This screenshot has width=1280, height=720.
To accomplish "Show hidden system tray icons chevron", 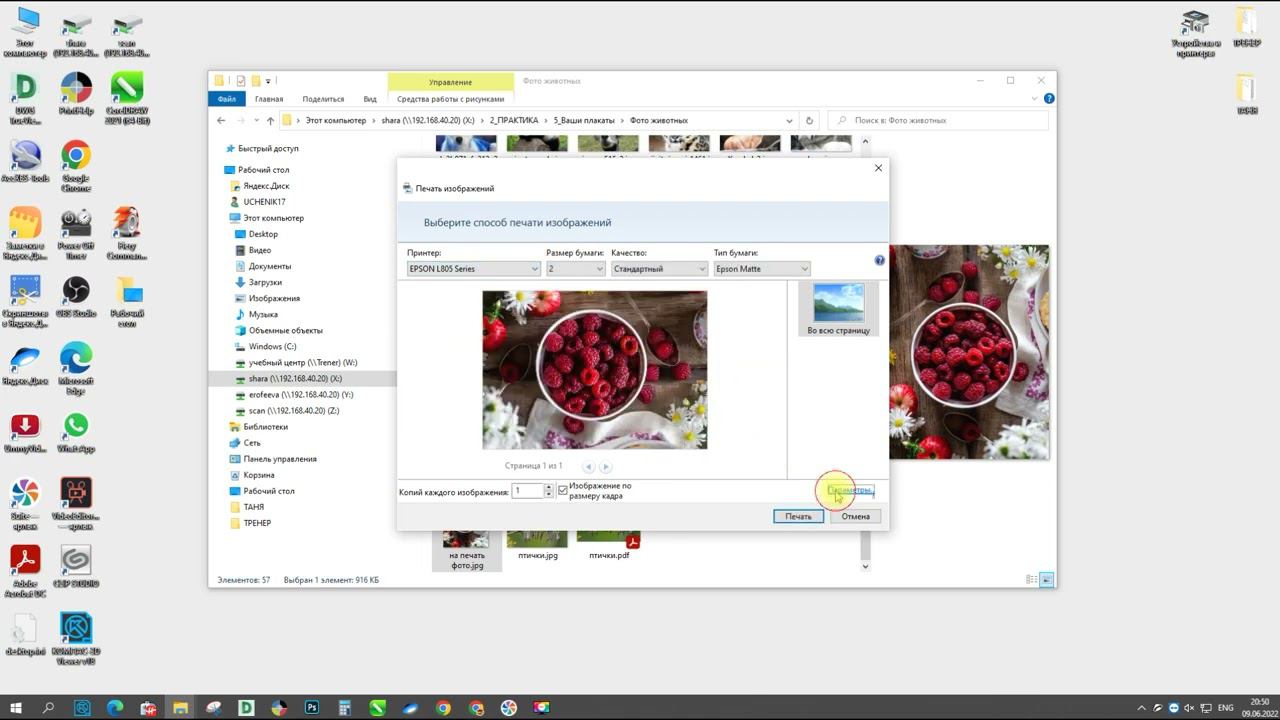I will click(x=1140, y=708).
